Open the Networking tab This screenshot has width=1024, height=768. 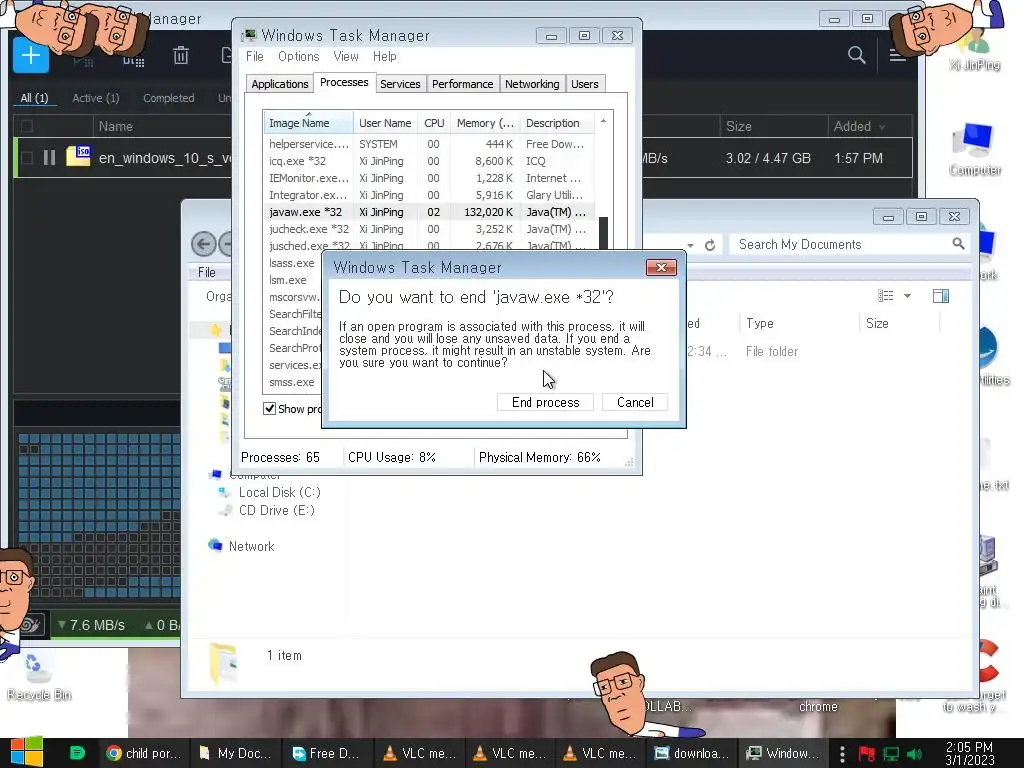click(532, 84)
